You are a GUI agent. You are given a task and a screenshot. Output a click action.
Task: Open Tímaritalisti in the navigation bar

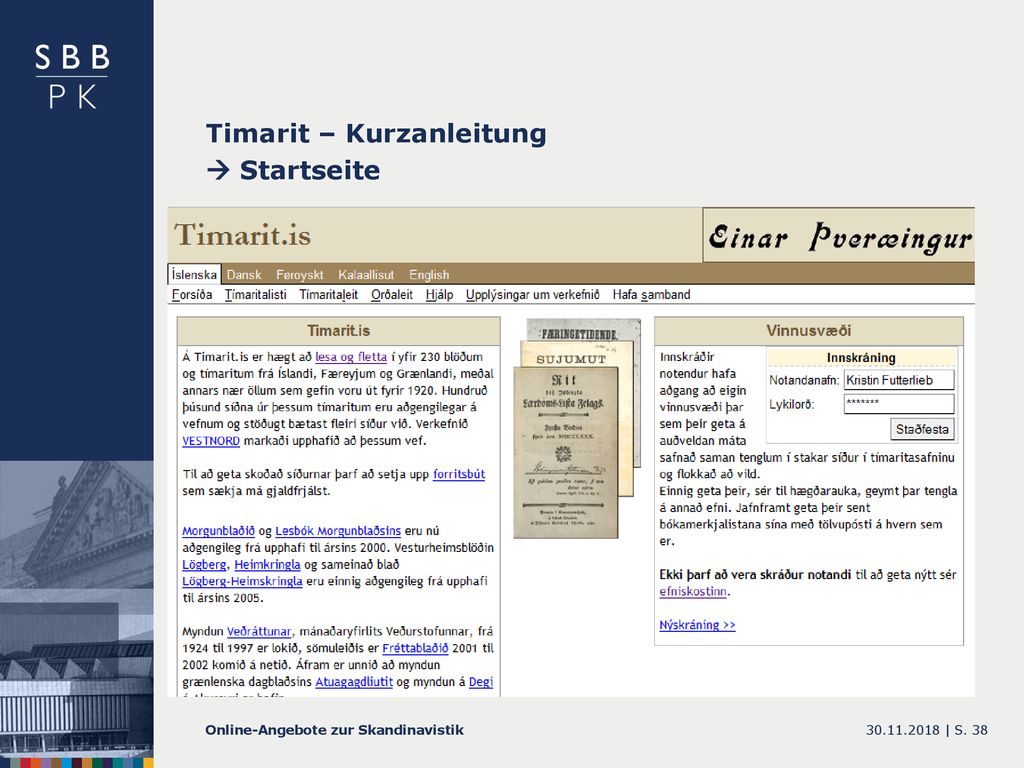255,295
